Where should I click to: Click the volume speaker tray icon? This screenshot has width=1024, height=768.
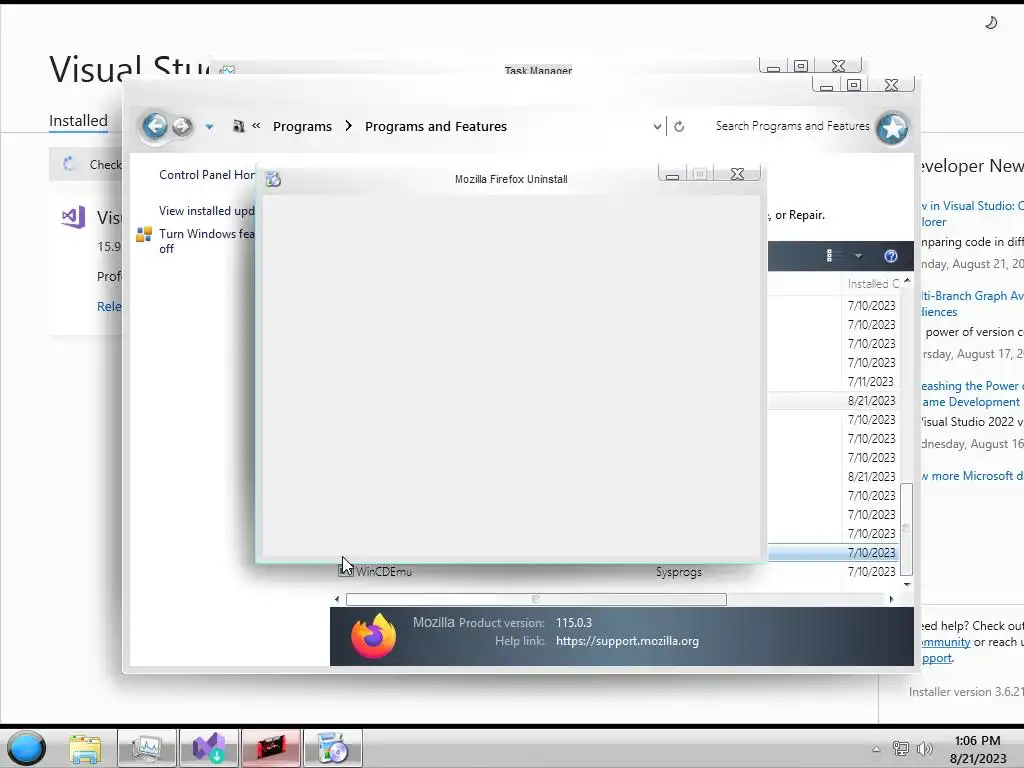pyautogui.click(x=924, y=749)
